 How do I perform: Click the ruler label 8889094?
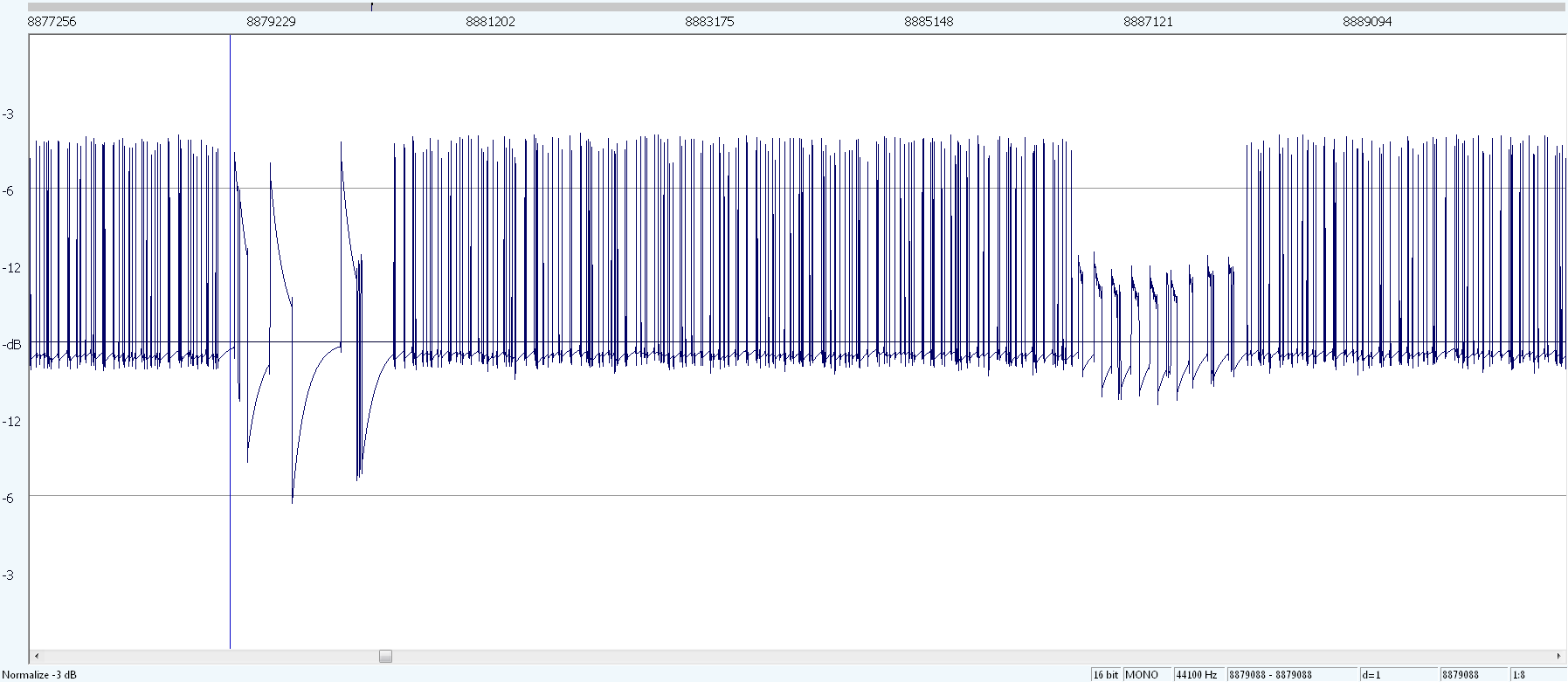point(1367,22)
